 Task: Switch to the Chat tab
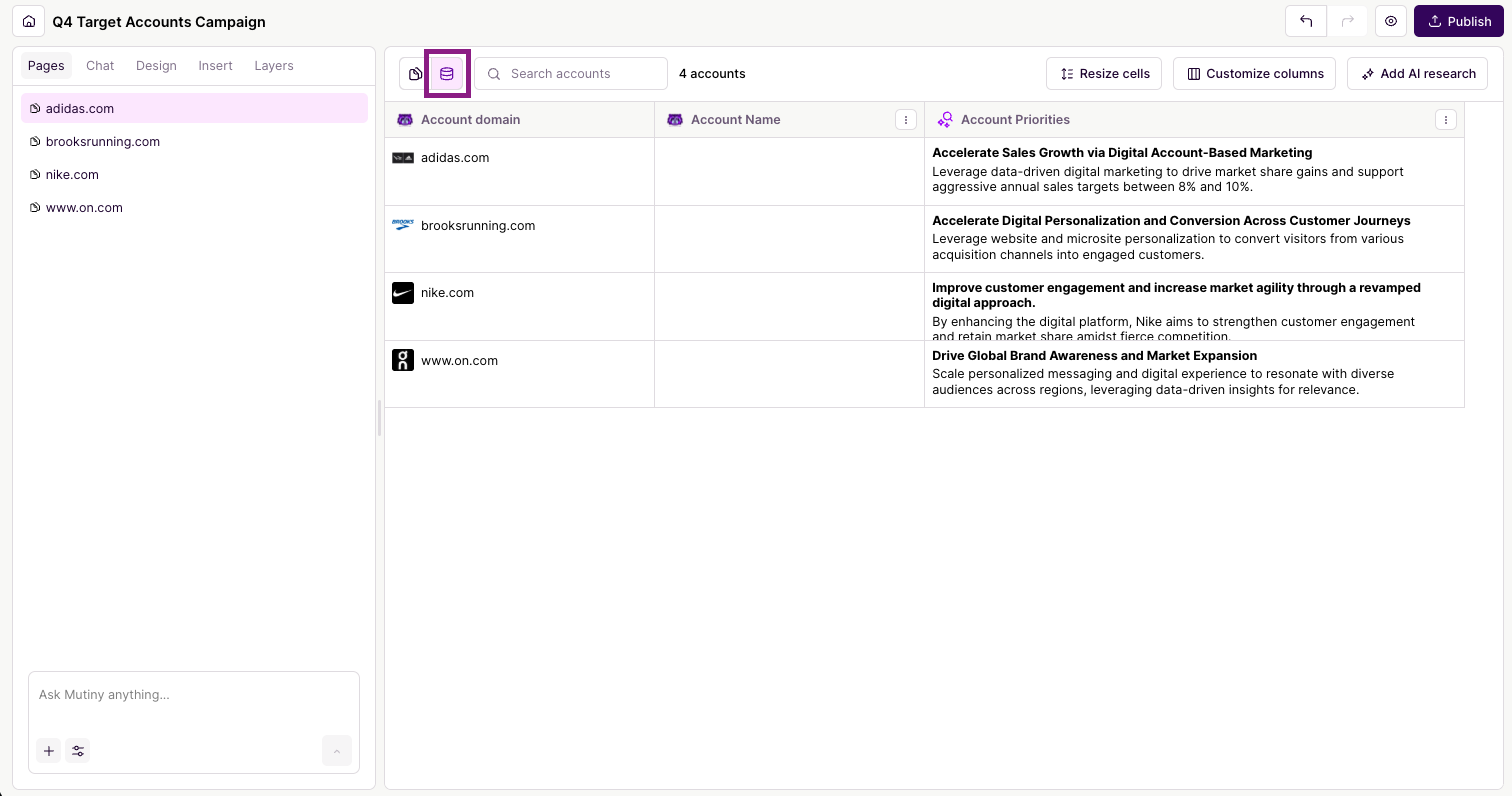(99, 65)
